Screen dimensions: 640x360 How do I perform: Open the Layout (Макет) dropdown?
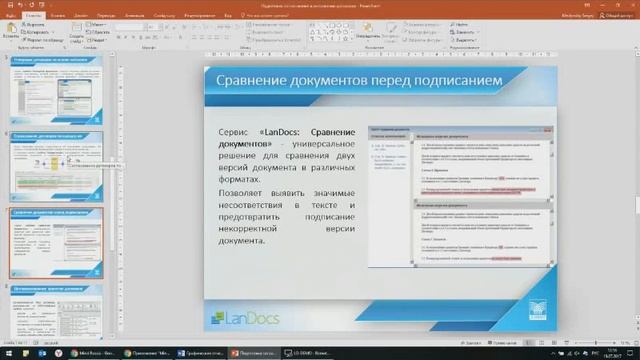[96, 24]
